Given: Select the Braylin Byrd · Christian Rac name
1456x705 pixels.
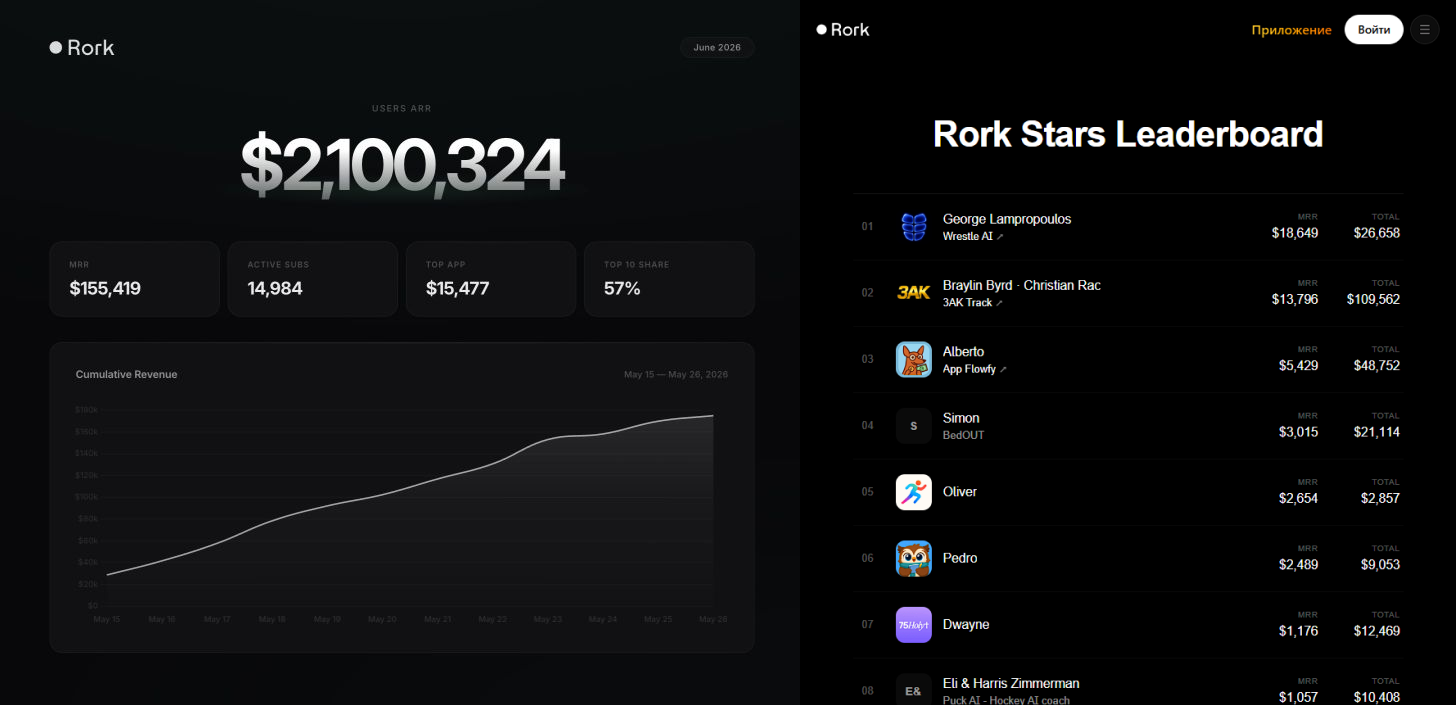Looking at the screenshot, I should click(x=1022, y=285).
